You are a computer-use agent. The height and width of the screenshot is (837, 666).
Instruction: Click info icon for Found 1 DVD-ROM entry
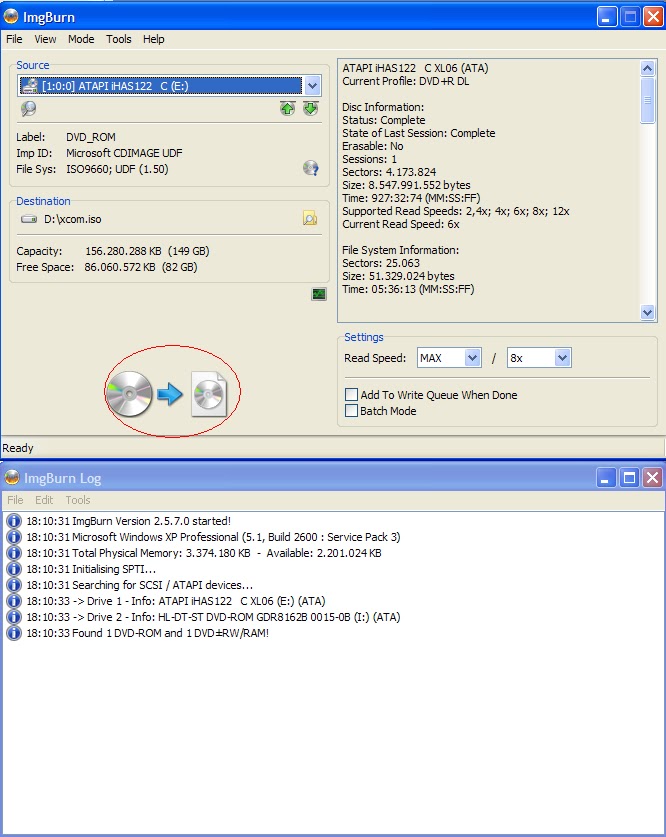(14, 633)
